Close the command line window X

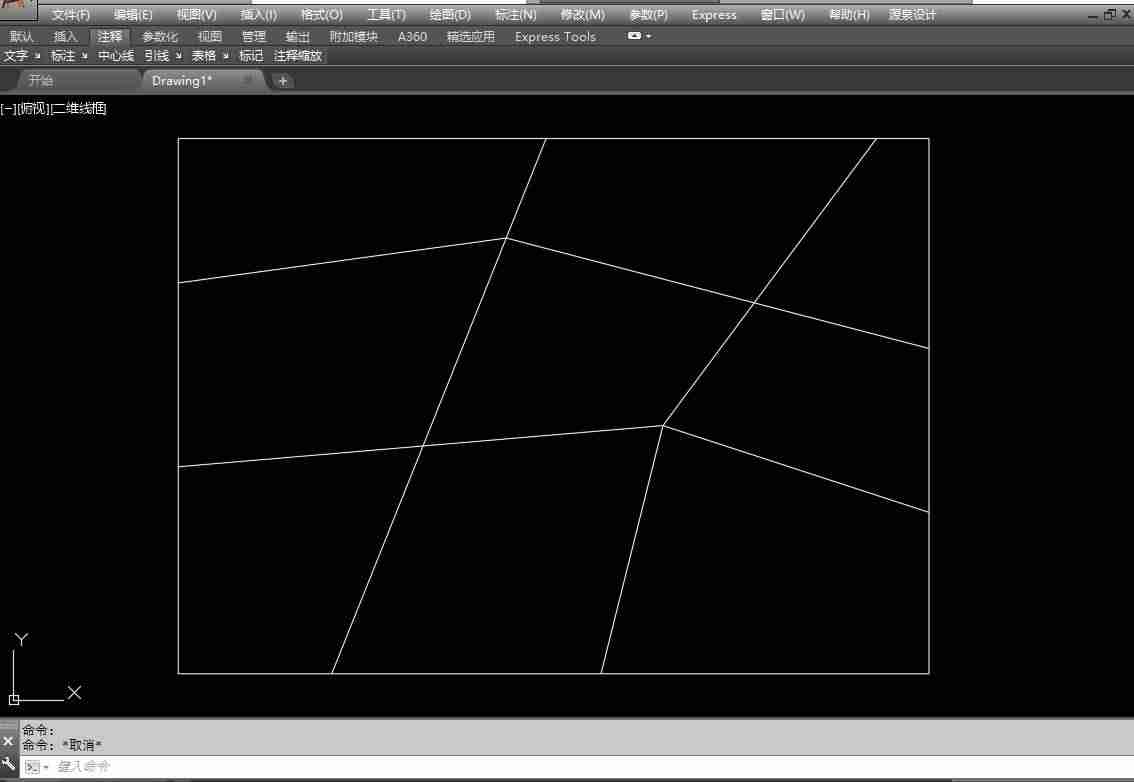coord(8,741)
